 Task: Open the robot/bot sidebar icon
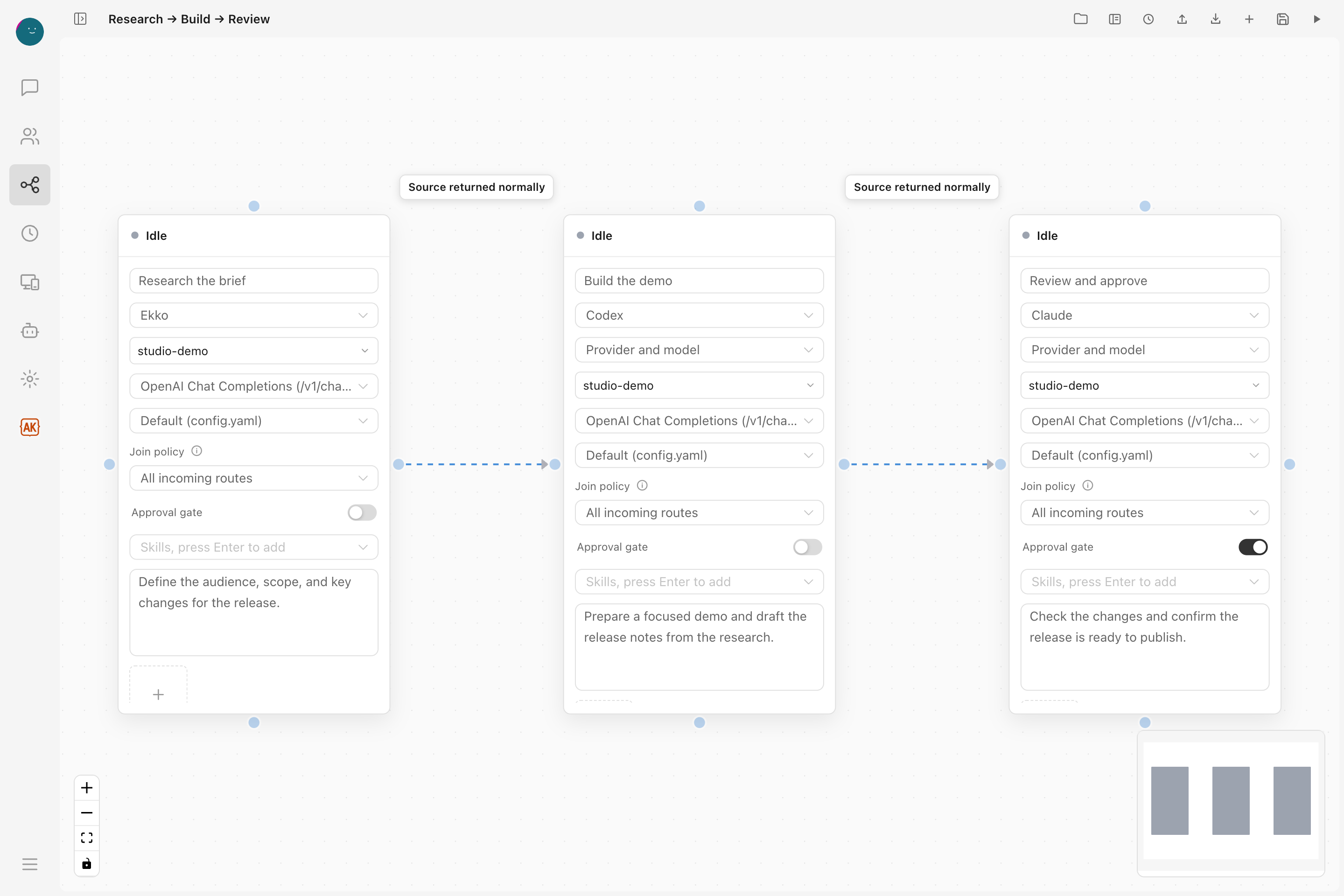30,330
